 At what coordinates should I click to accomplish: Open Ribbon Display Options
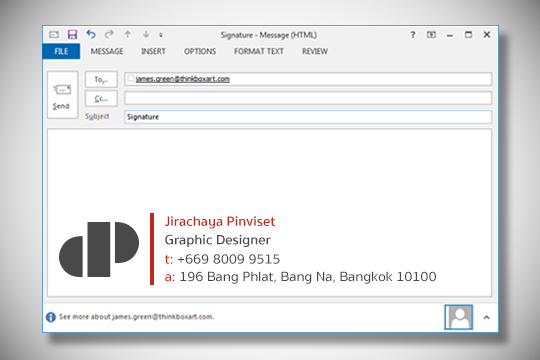pos(431,34)
